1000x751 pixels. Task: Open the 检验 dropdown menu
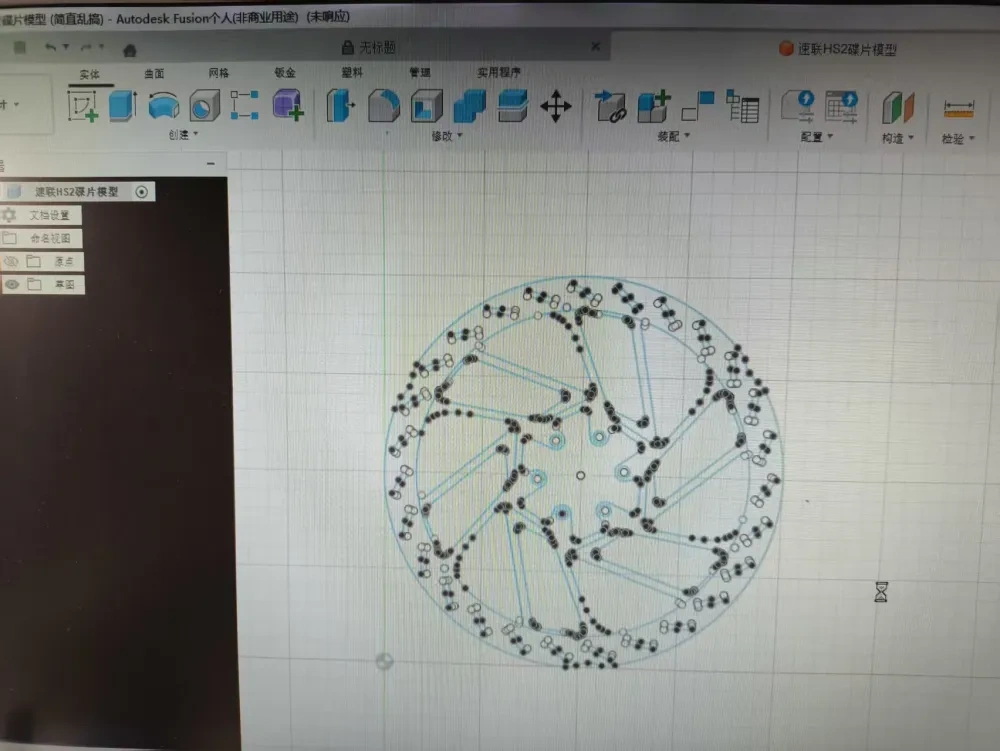pyautogui.click(x=958, y=139)
